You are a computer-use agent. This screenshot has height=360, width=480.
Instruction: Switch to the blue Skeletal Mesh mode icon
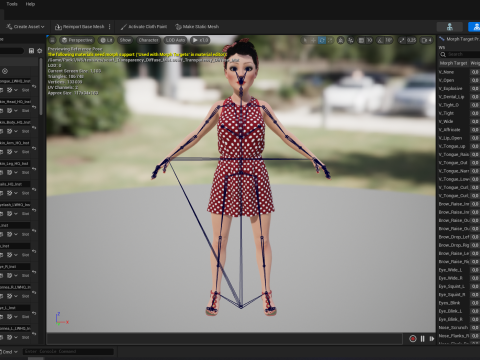click(x=475, y=27)
